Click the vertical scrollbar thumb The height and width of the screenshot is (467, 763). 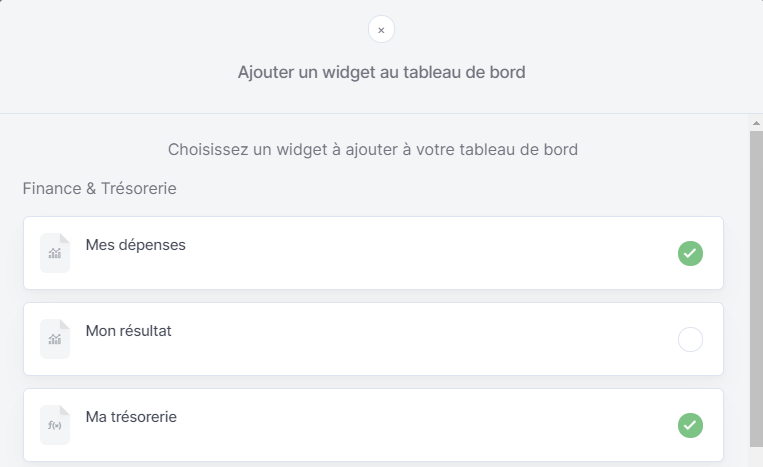(756, 288)
